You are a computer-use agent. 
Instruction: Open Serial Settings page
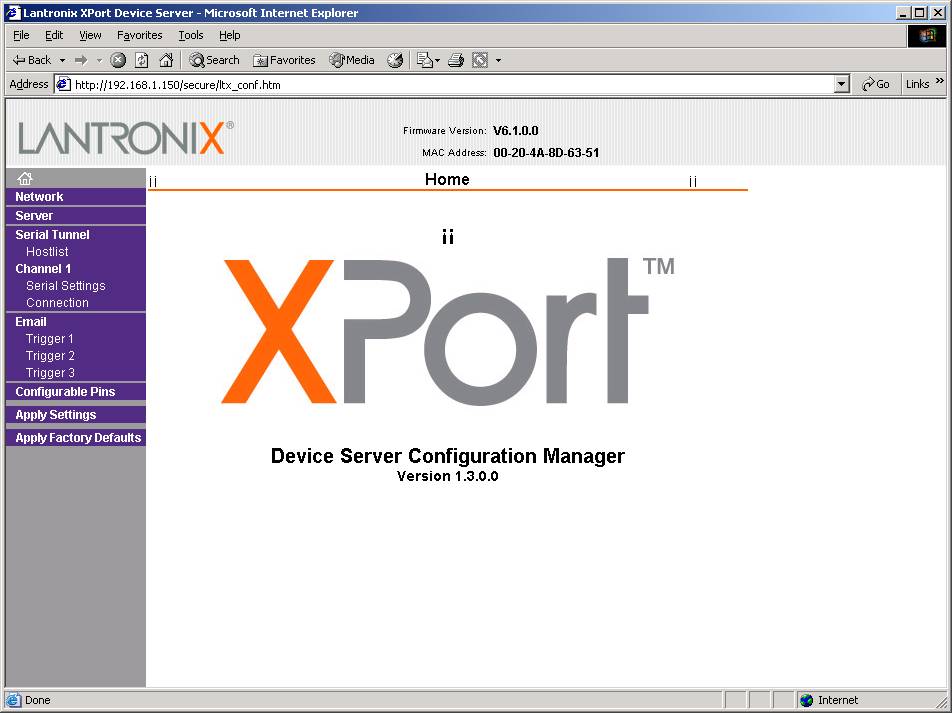pyautogui.click(x=66, y=285)
